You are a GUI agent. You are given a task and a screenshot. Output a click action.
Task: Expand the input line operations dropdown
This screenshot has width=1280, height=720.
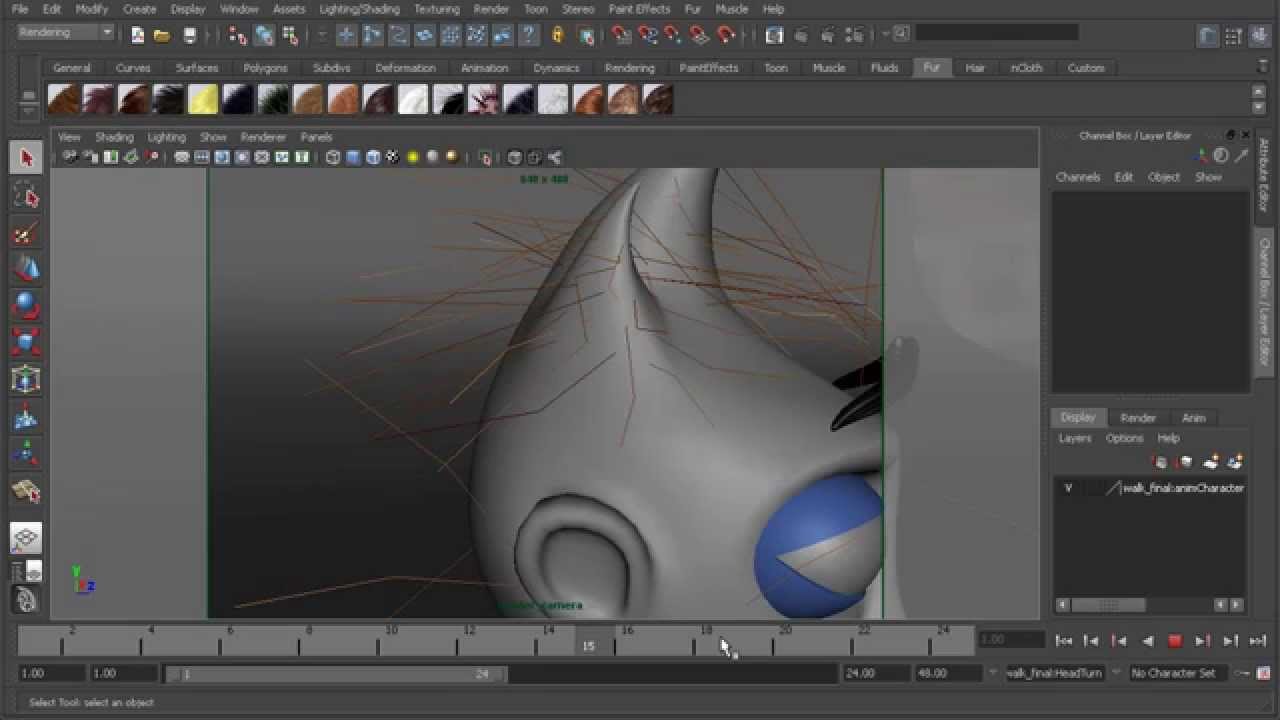coord(886,34)
